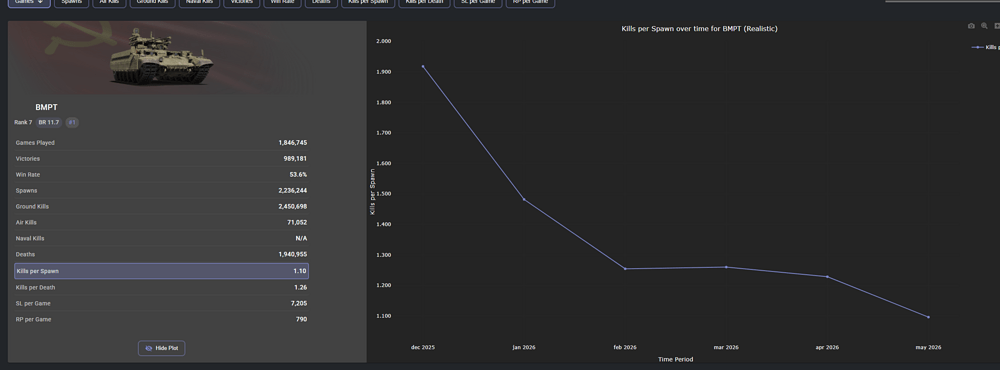1000x370 pixels.
Task: Click the jan 2026 data point
Action: pos(524,200)
